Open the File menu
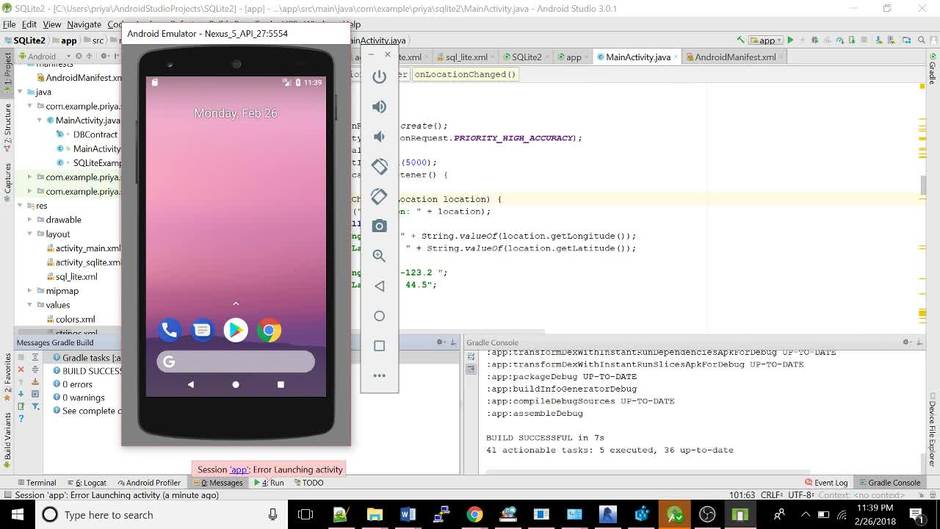Viewport: 940px width, 529px height. [x=9, y=25]
